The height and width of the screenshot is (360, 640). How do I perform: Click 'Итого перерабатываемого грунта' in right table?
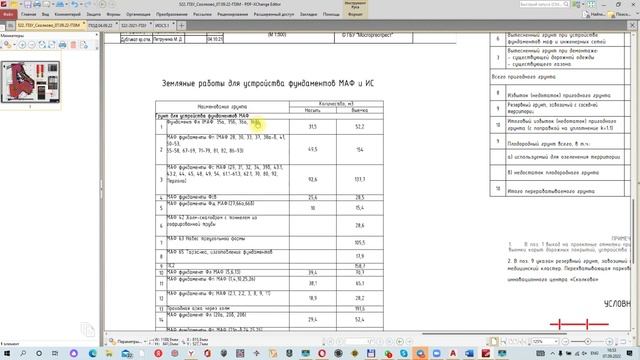(x=551, y=191)
